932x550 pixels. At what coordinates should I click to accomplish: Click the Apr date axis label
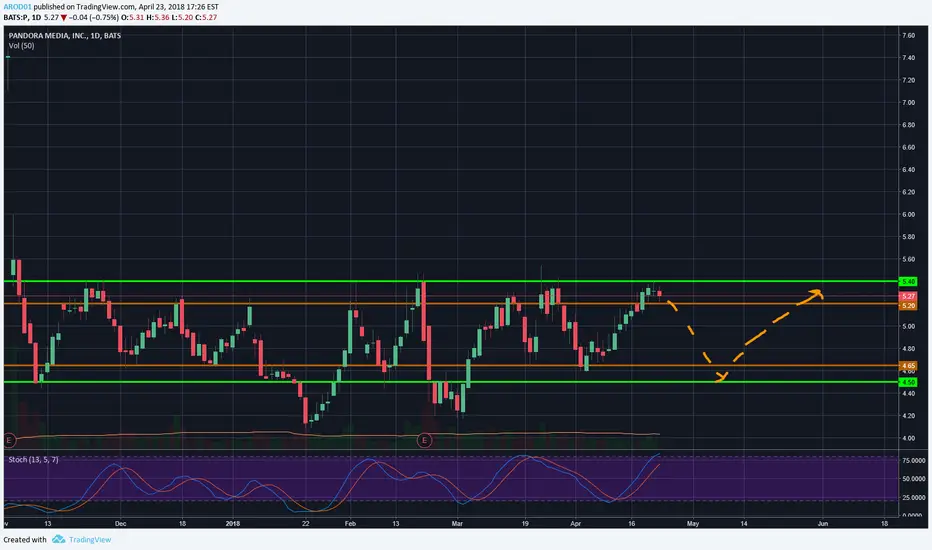coord(575,524)
